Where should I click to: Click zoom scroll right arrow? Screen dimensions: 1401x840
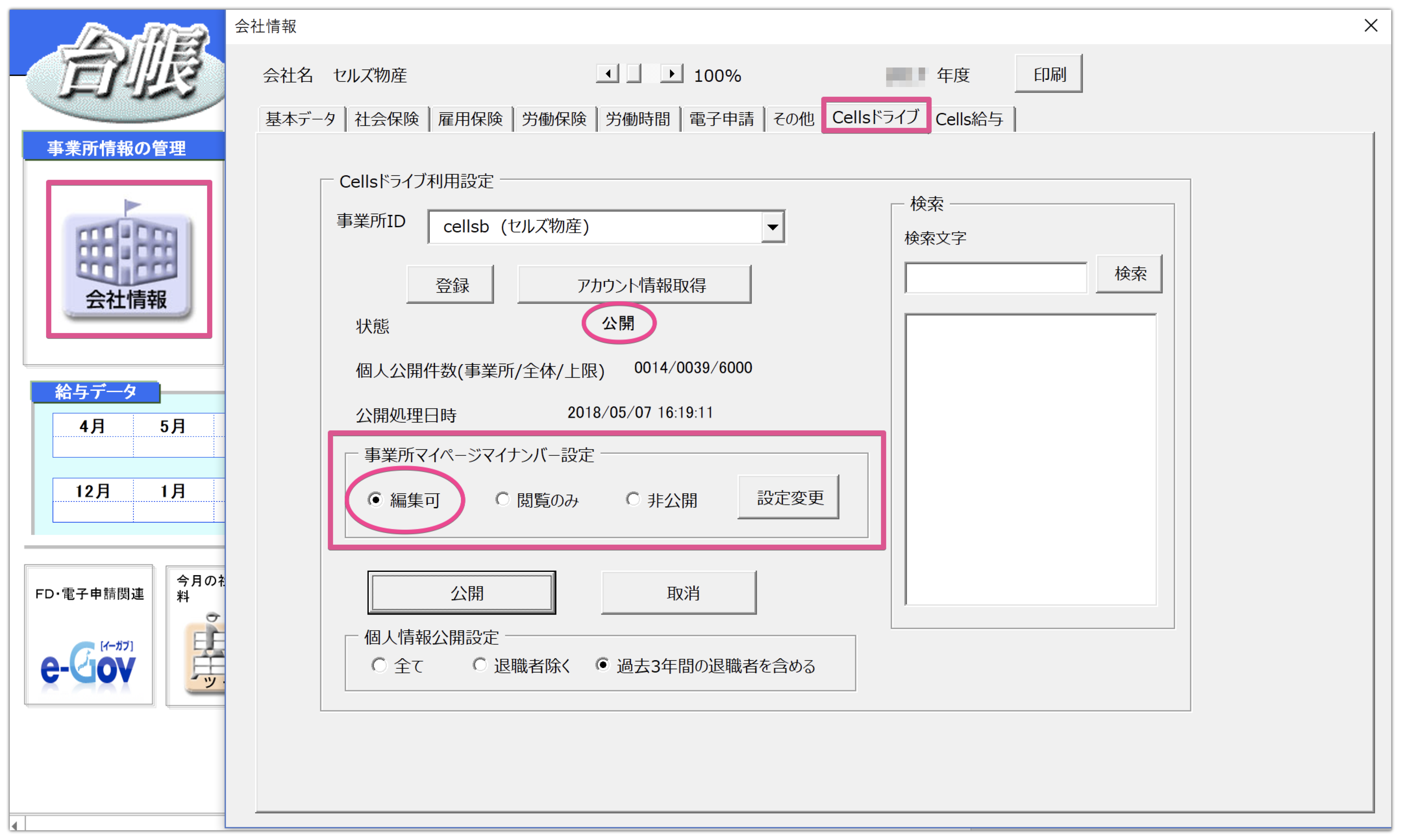click(671, 74)
